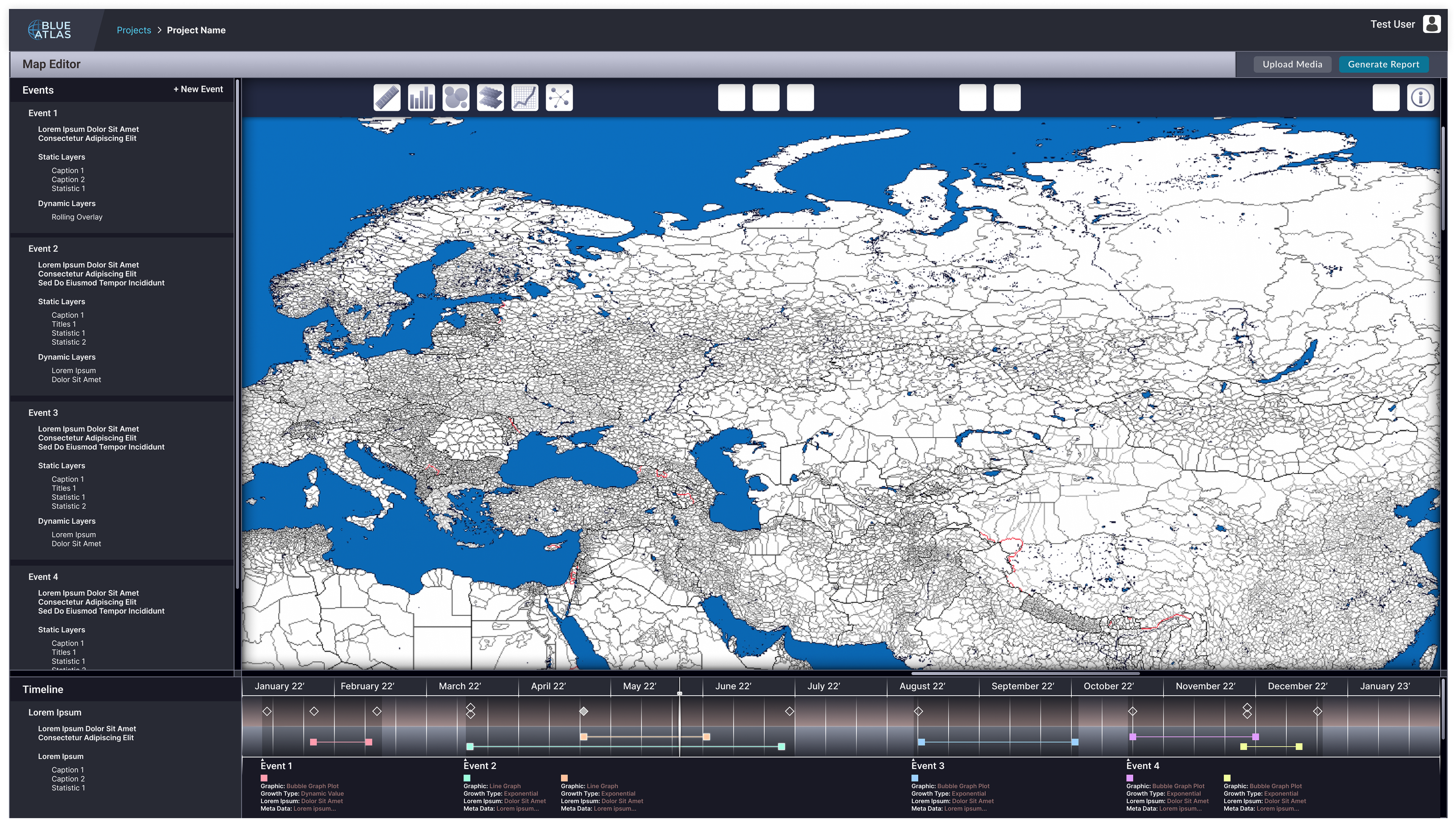Image resolution: width=1456 pixels, height=820 pixels.
Task: Click the pink Event 1 color swatch
Action: pos(264,778)
